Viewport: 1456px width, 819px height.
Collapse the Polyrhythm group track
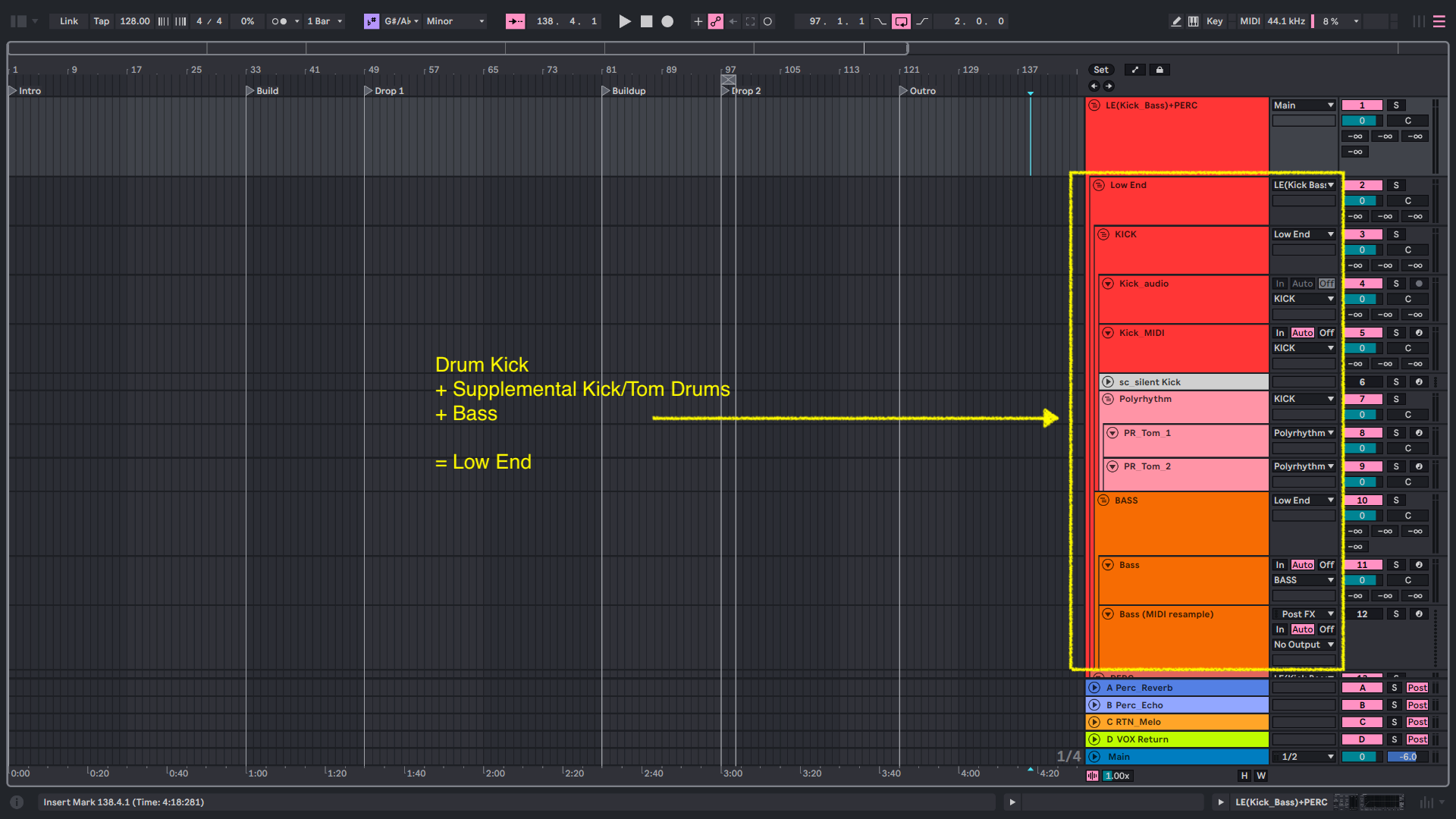tap(1108, 399)
